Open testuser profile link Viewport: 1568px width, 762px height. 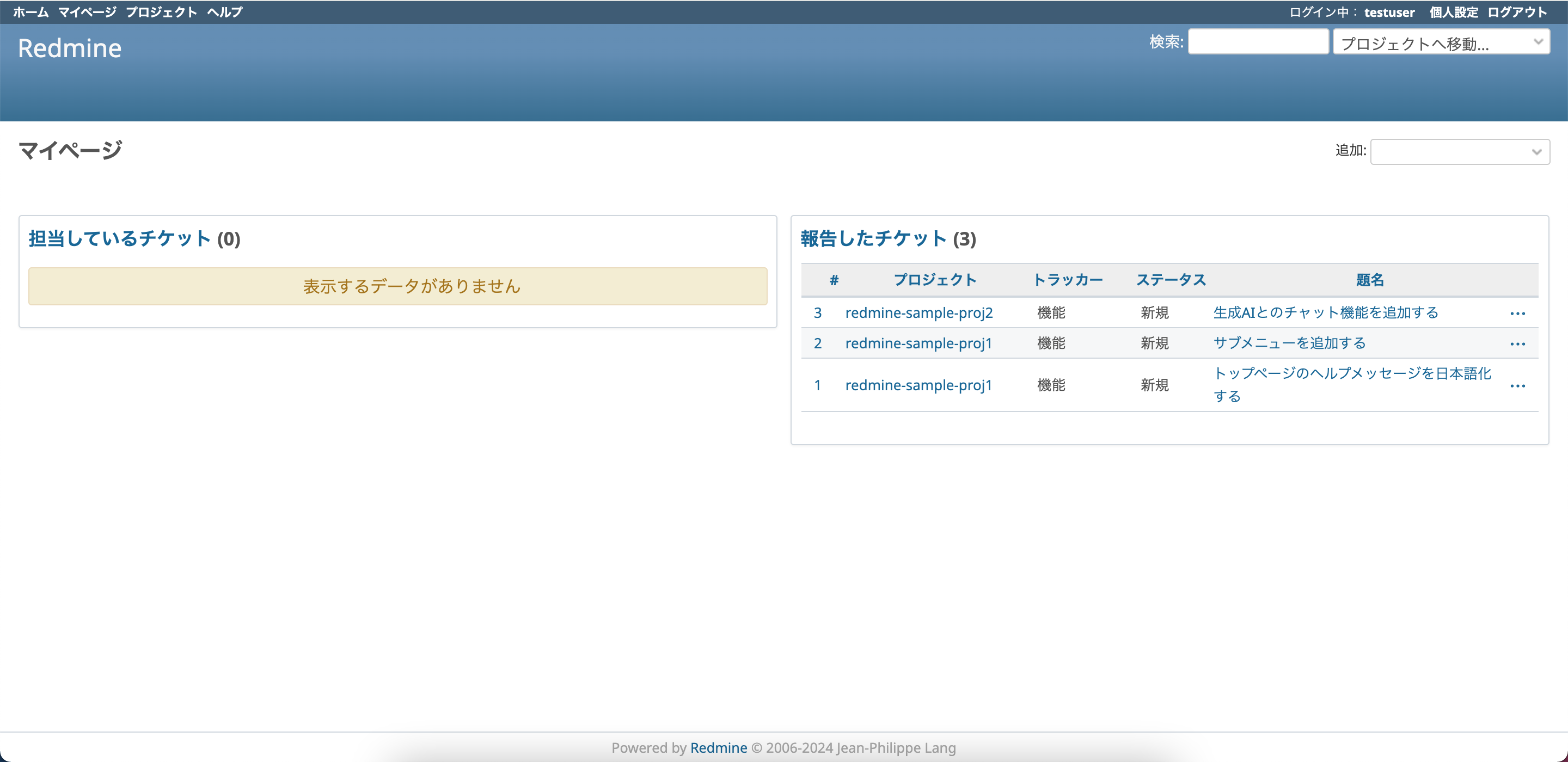1389,12
